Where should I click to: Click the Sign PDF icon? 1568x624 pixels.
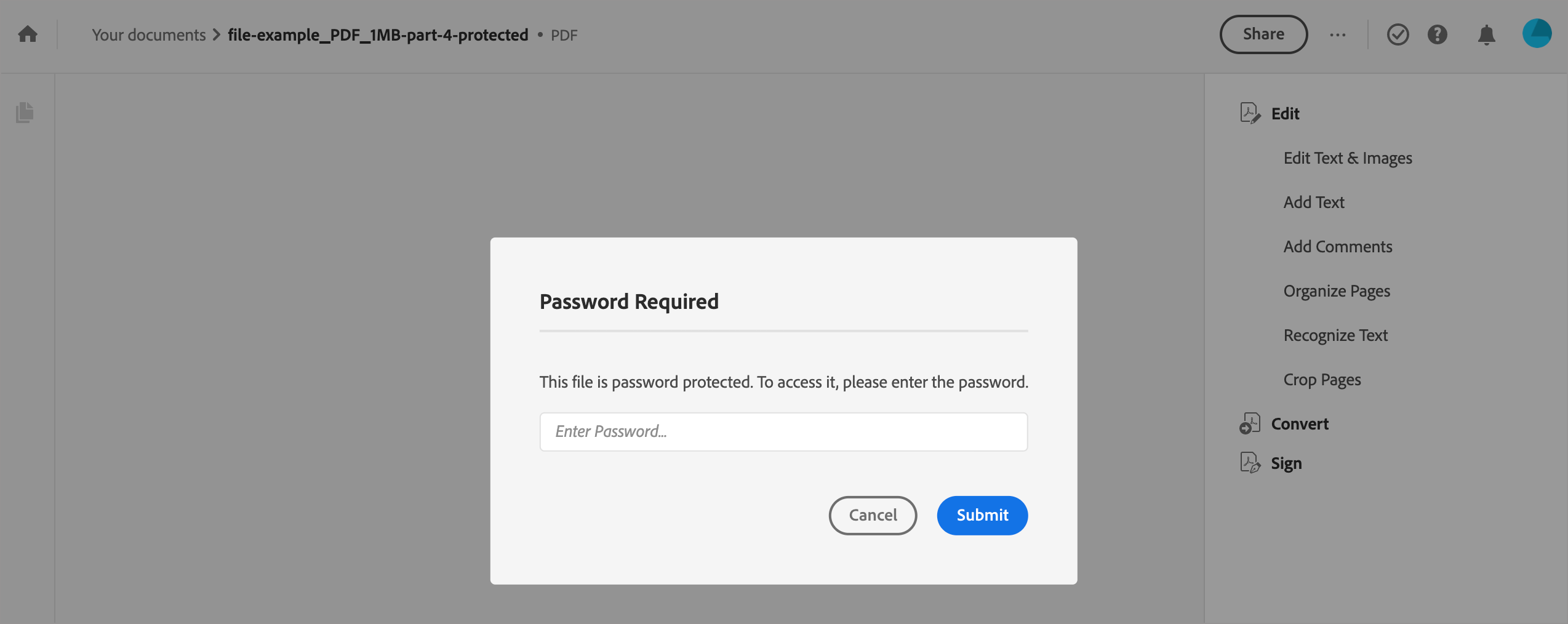coord(1250,463)
